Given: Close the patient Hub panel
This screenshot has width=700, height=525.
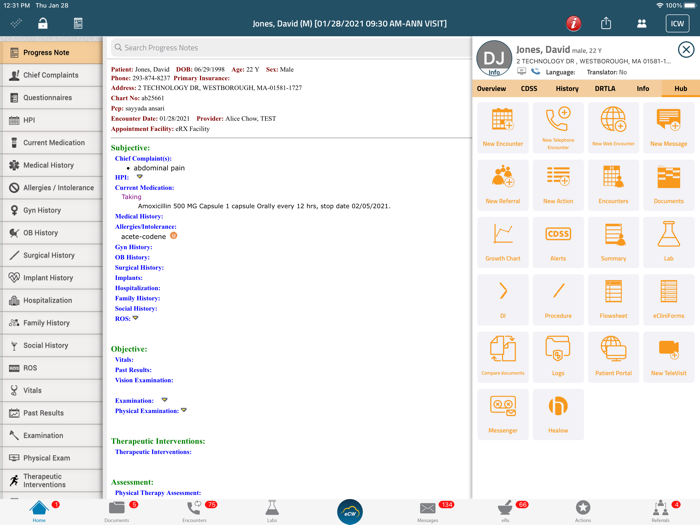Looking at the screenshot, I should click(x=686, y=49).
